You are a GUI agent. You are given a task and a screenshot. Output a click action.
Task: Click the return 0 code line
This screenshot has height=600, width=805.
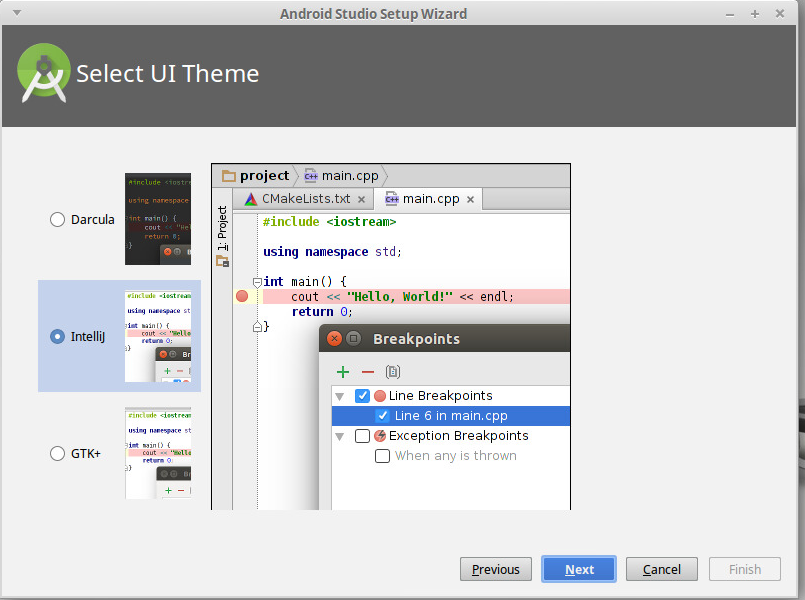(322, 312)
